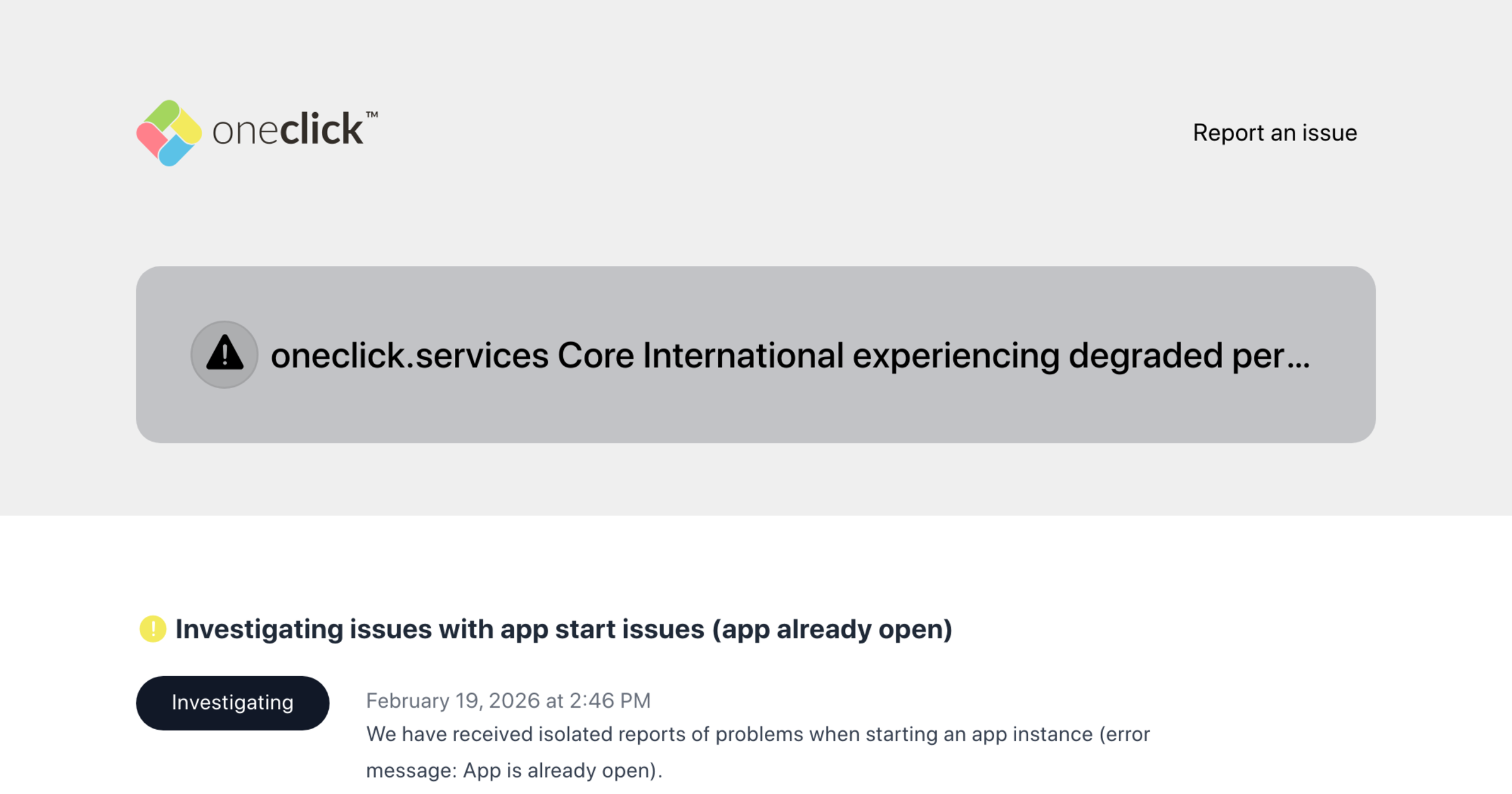Click the yellow exclamation status icon
This screenshot has width=1512, height=794.
click(152, 629)
